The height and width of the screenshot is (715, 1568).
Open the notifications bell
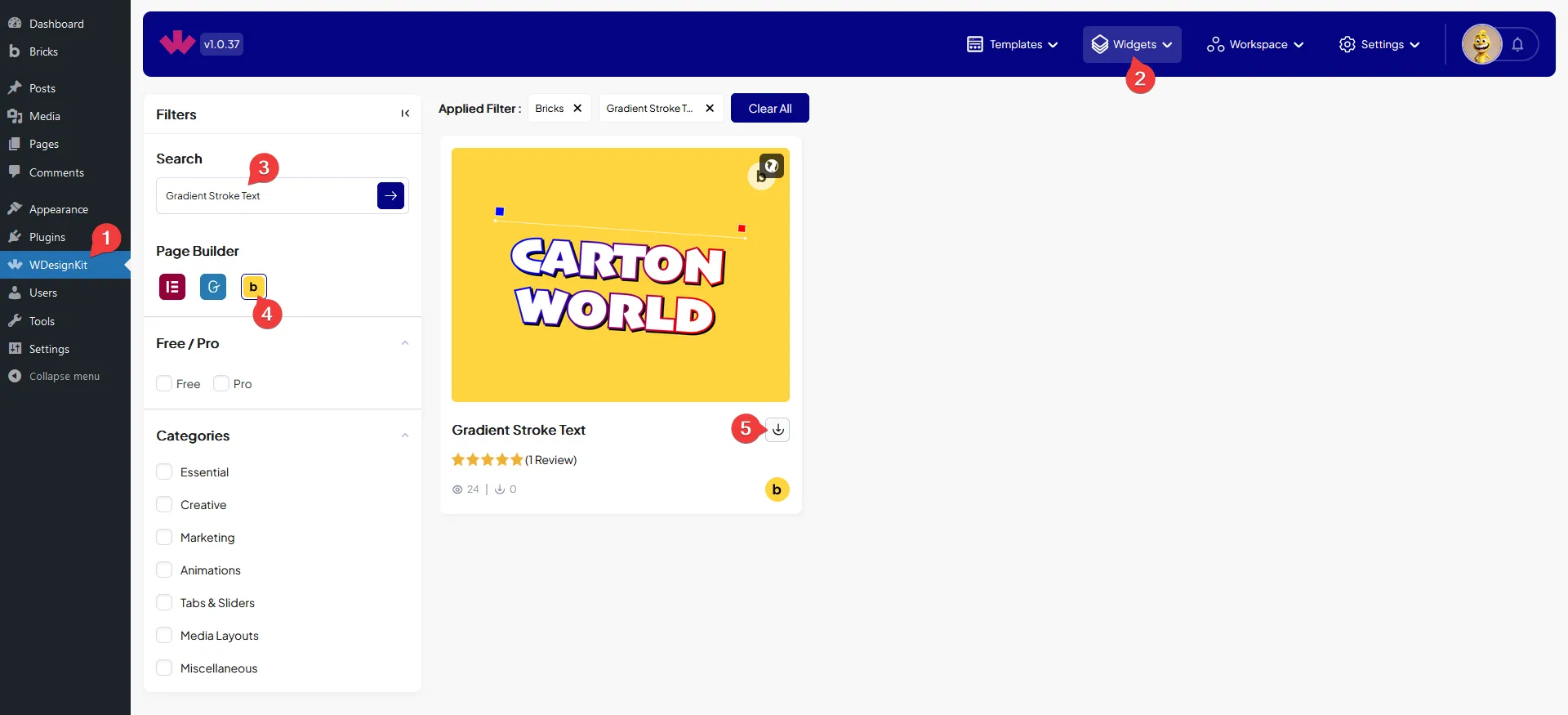[x=1517, y=45]
